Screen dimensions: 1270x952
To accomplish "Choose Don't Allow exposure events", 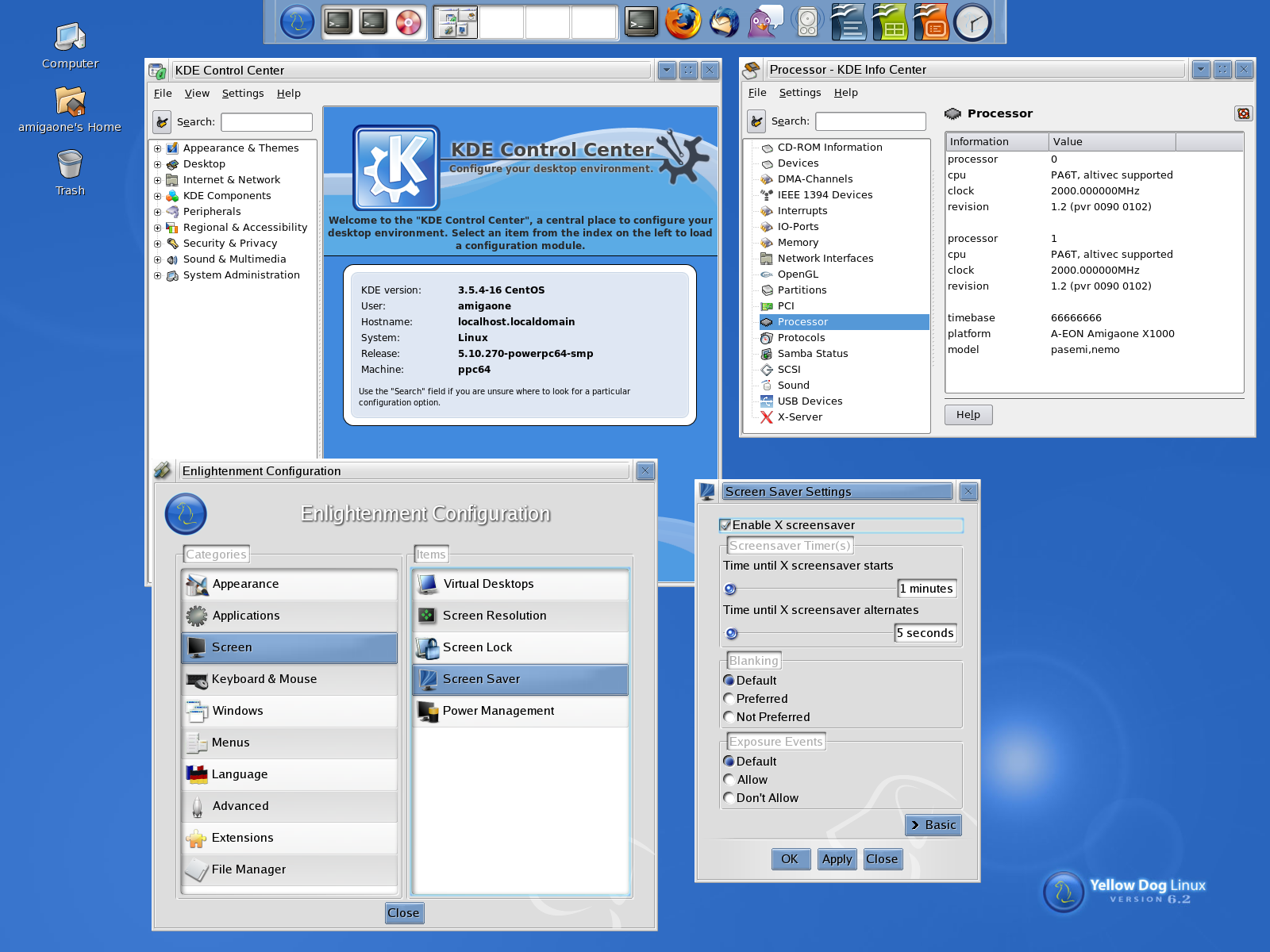I will [729, 798].
